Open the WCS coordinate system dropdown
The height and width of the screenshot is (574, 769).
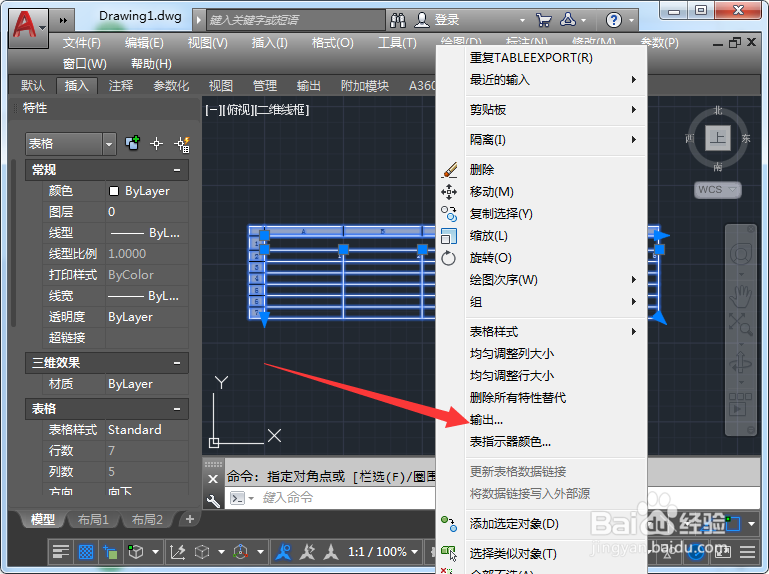718,189
